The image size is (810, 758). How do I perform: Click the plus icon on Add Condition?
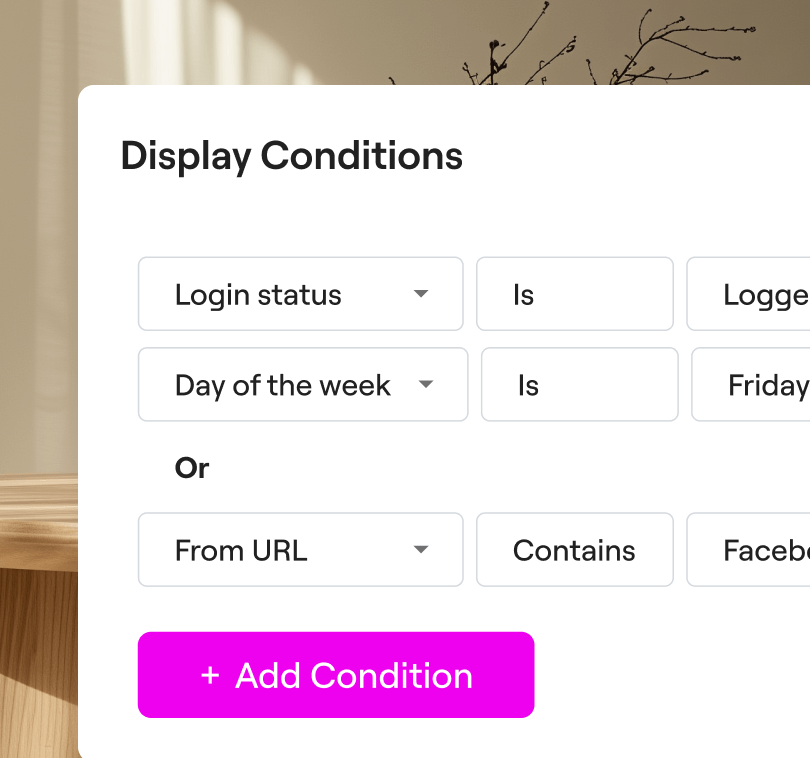coord(210,676)
